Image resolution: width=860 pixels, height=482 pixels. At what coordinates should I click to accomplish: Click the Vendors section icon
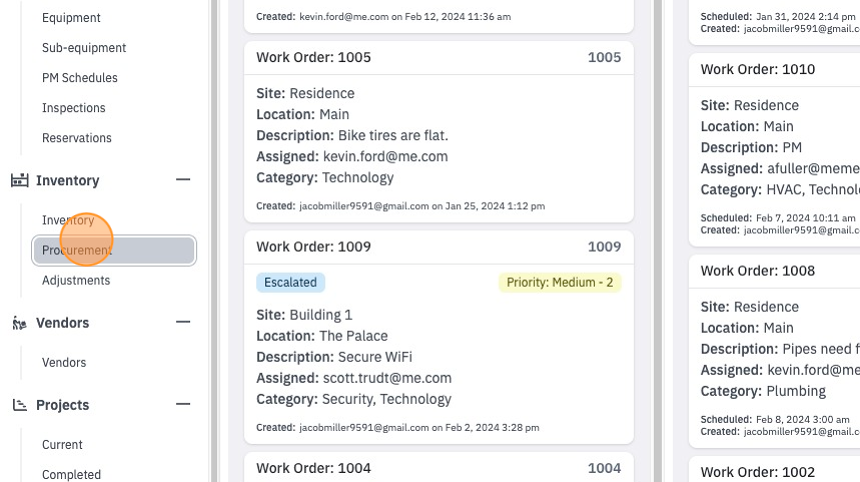[x=20, y=323]
